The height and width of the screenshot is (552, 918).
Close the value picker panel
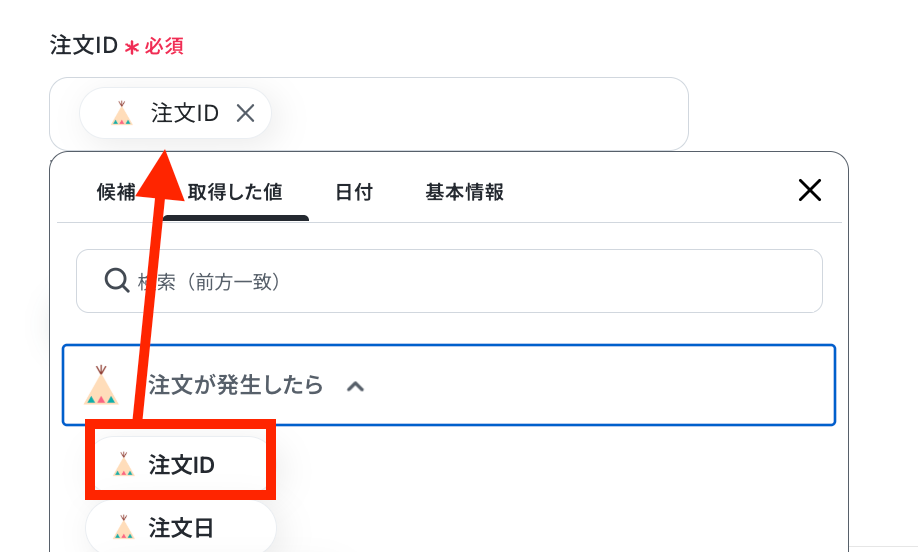click(x=810, y=190)
